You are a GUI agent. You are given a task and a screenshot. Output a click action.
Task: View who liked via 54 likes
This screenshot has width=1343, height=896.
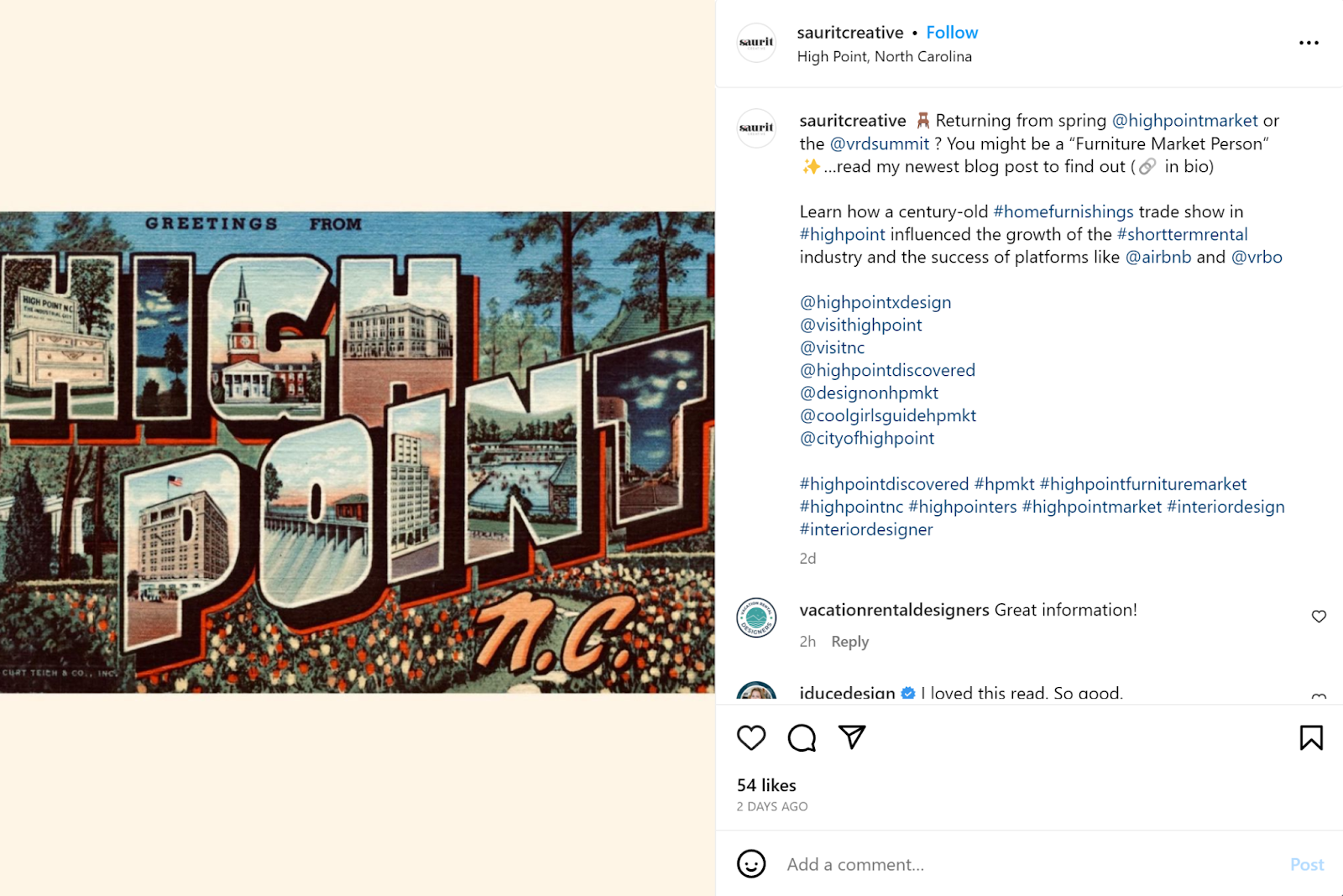click(x=766, y=785)
